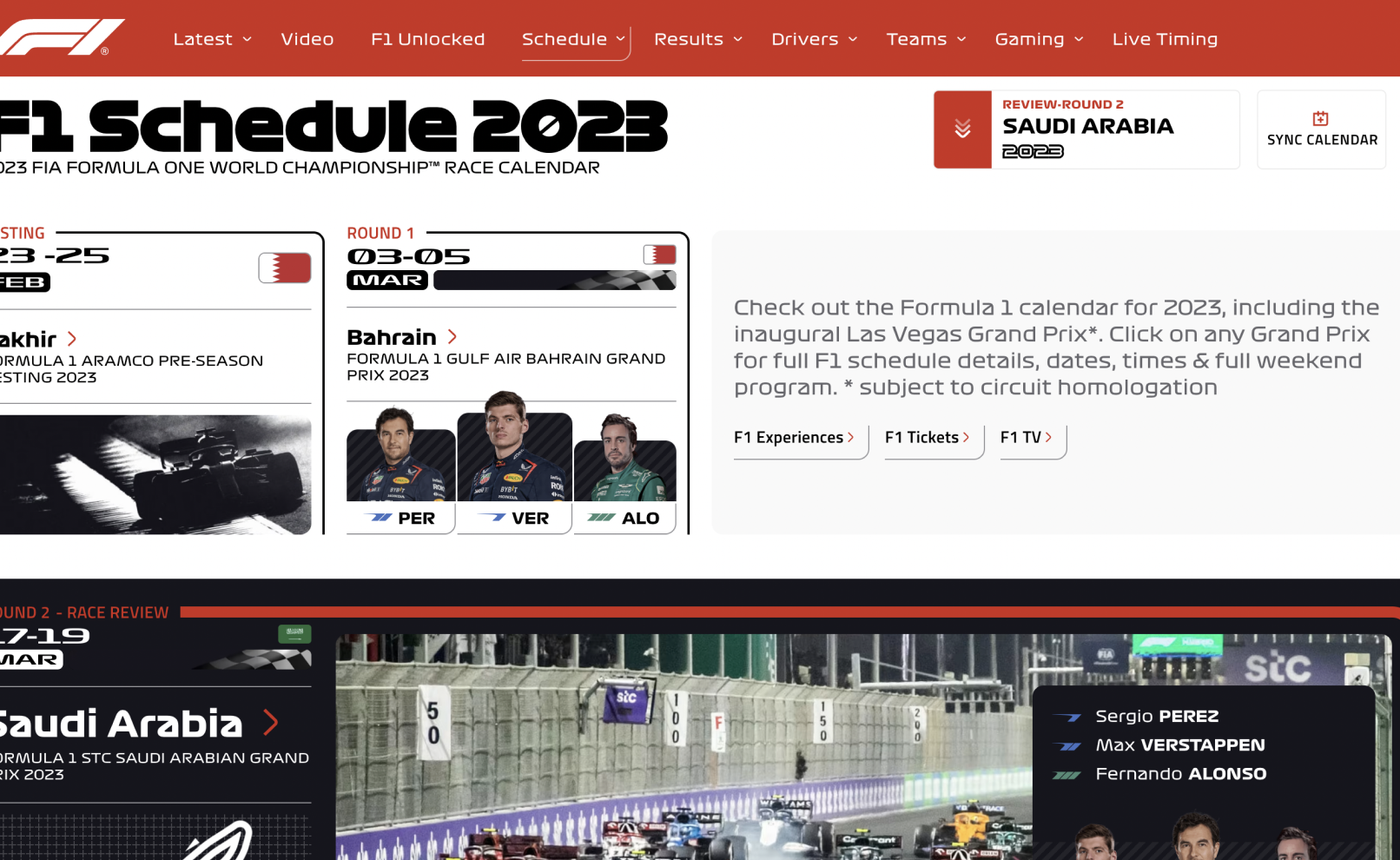Image resolution: width=1400 pixels, height=860 pixels.
Task: Click the Perez driver portrait
Action: pos(400,454)
